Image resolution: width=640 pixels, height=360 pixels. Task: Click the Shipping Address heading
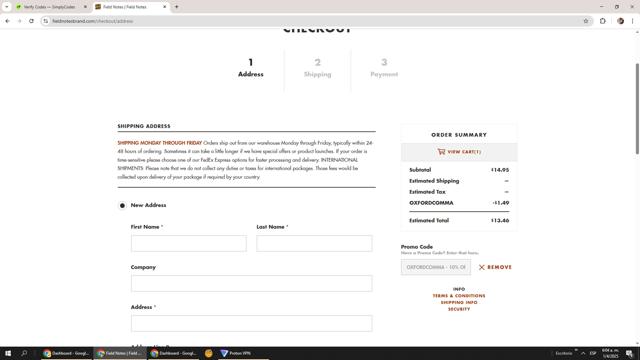[144, 126]
